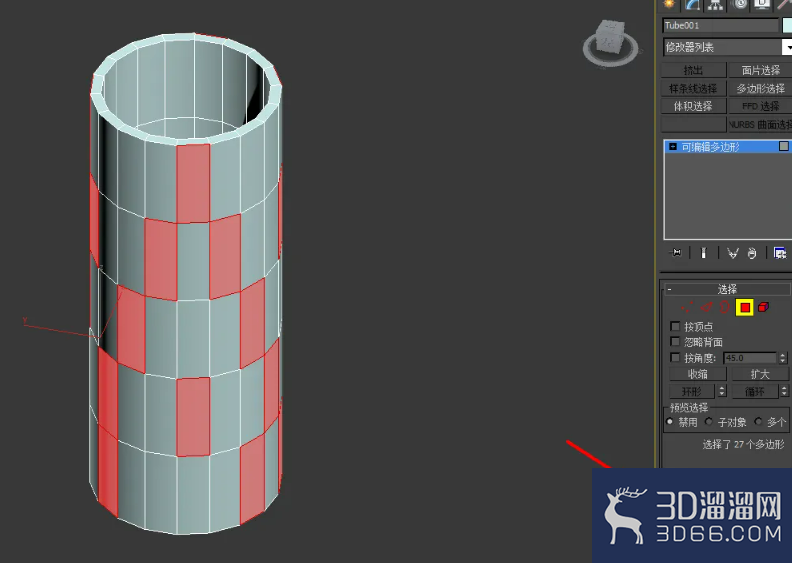Open the Hierarchy panel tab
This screenshot has height=563, width=792.
pyautogui.click(x=715, y=4)
